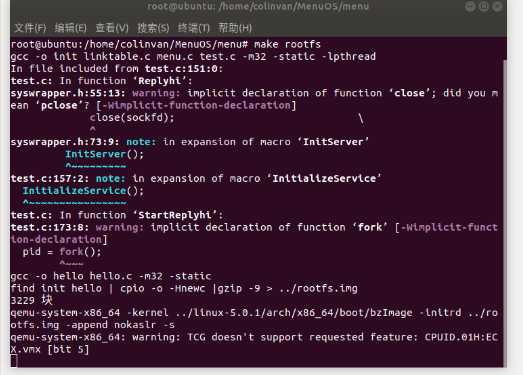Click the 'find init hello | cpio' line

184,288
